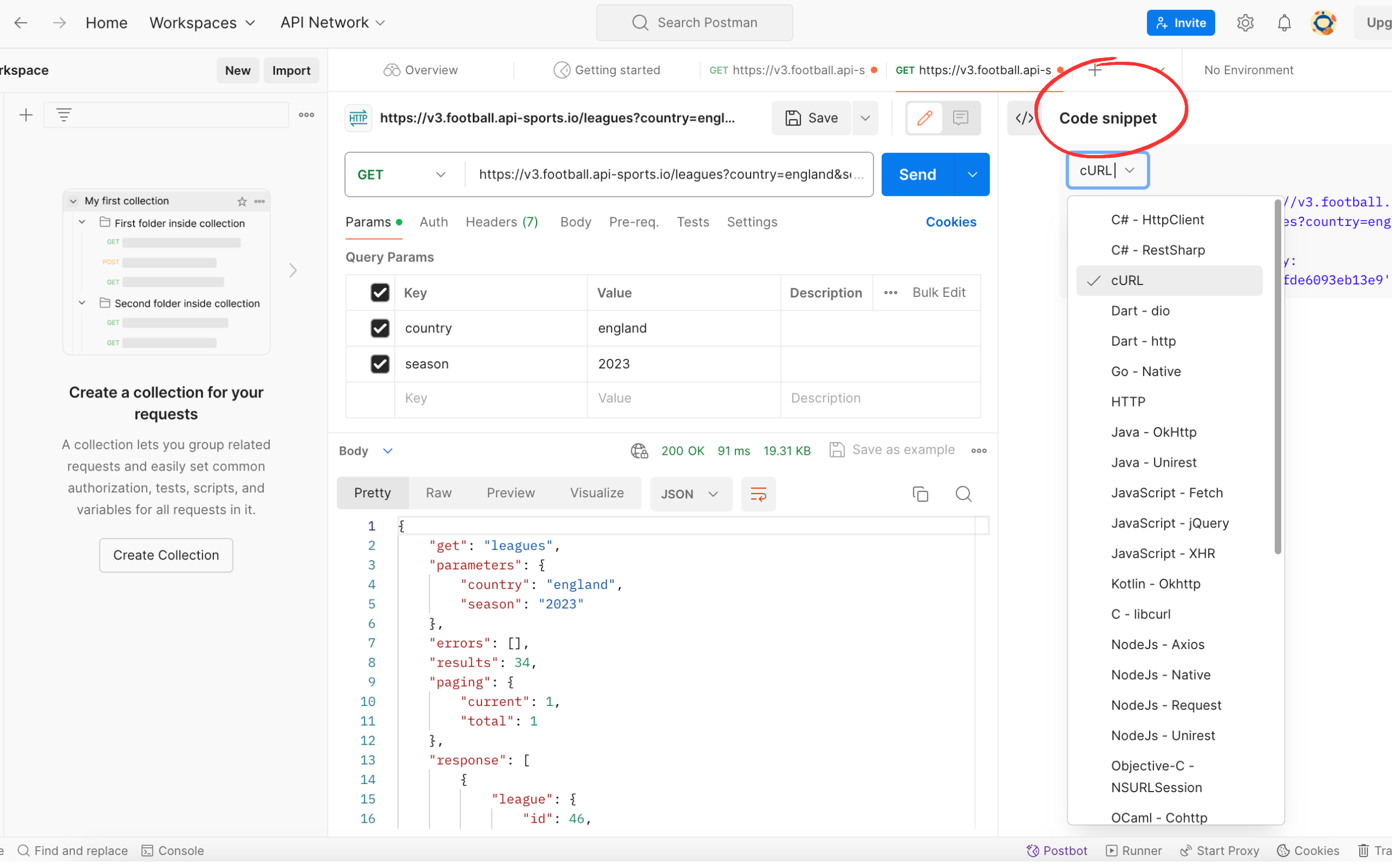1392x868 pixels.
Task: Open the No Environment selector
Action: click(x=1248, y=70)
